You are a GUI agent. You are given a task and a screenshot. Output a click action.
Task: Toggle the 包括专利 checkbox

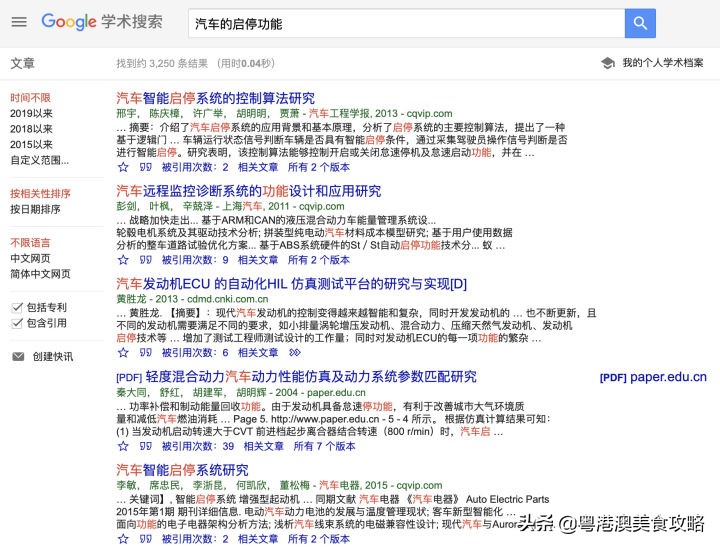(x=17, y=307)
